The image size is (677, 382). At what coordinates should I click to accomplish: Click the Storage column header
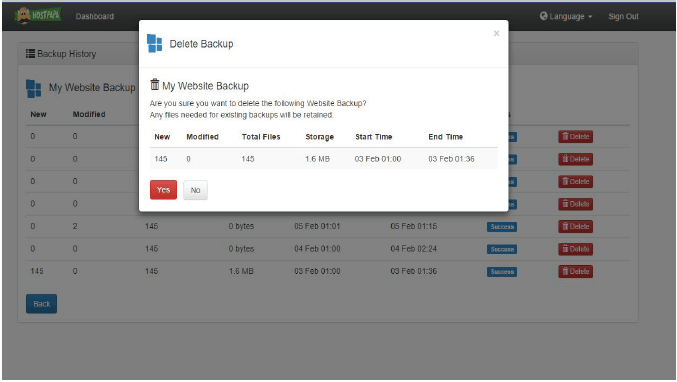click(320, 137)
